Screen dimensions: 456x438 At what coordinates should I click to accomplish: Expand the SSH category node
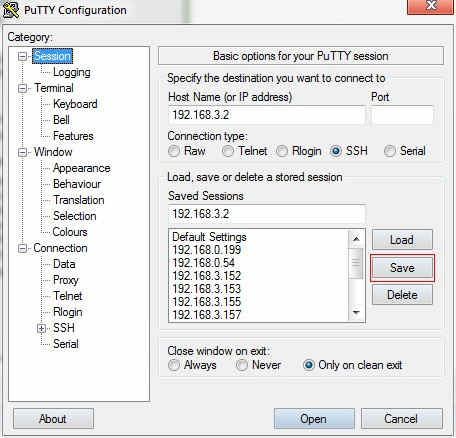(41, 328)
